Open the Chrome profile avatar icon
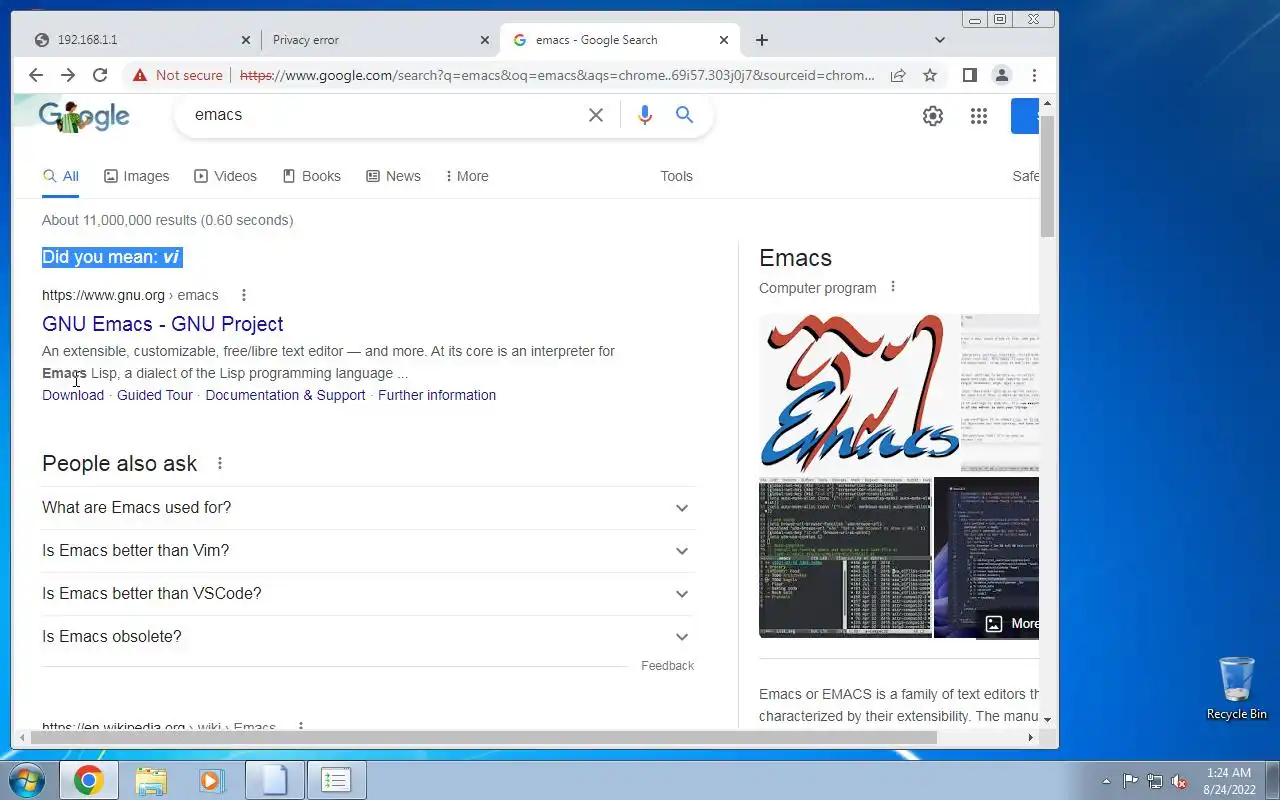 tap(1001, 75)
